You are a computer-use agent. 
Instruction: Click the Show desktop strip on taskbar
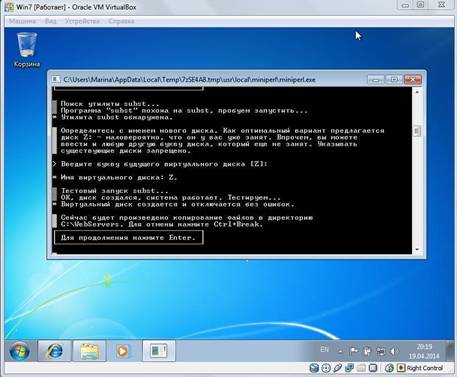click(450, 351)
